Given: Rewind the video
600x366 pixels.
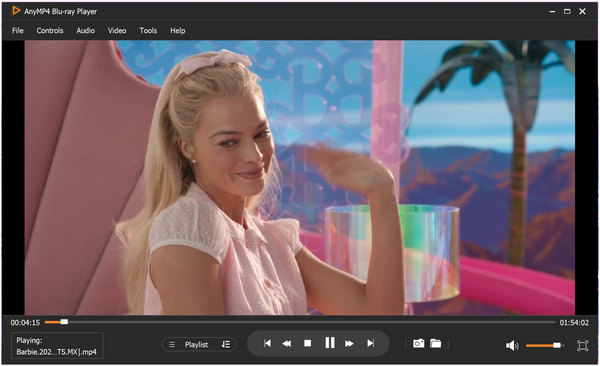Looking at the screenshot, I should (x=286, y=343).
